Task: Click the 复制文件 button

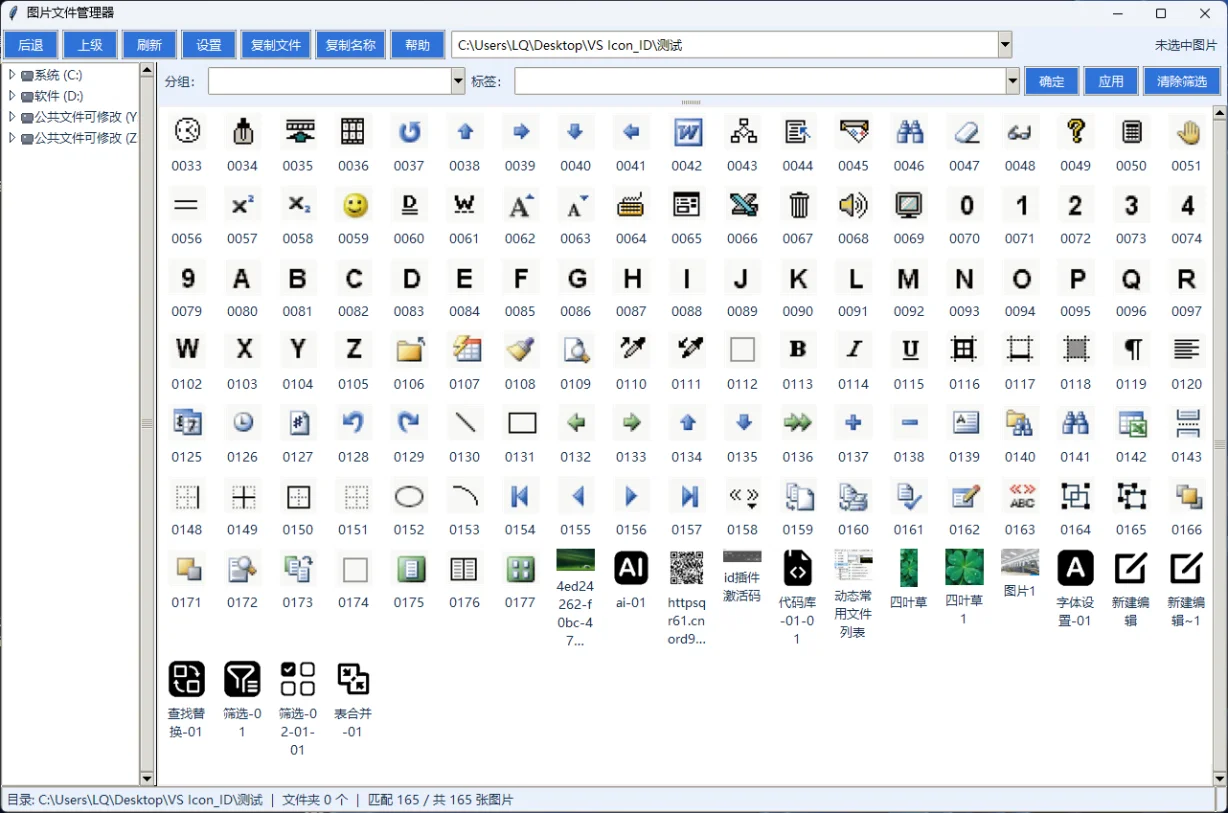Action: [x=276, y=45]
